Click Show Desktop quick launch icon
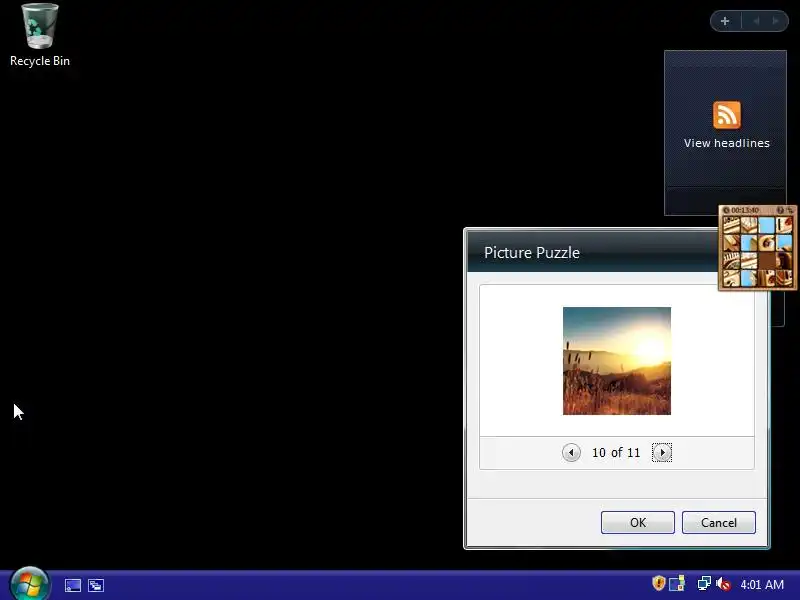 [72, 585]
